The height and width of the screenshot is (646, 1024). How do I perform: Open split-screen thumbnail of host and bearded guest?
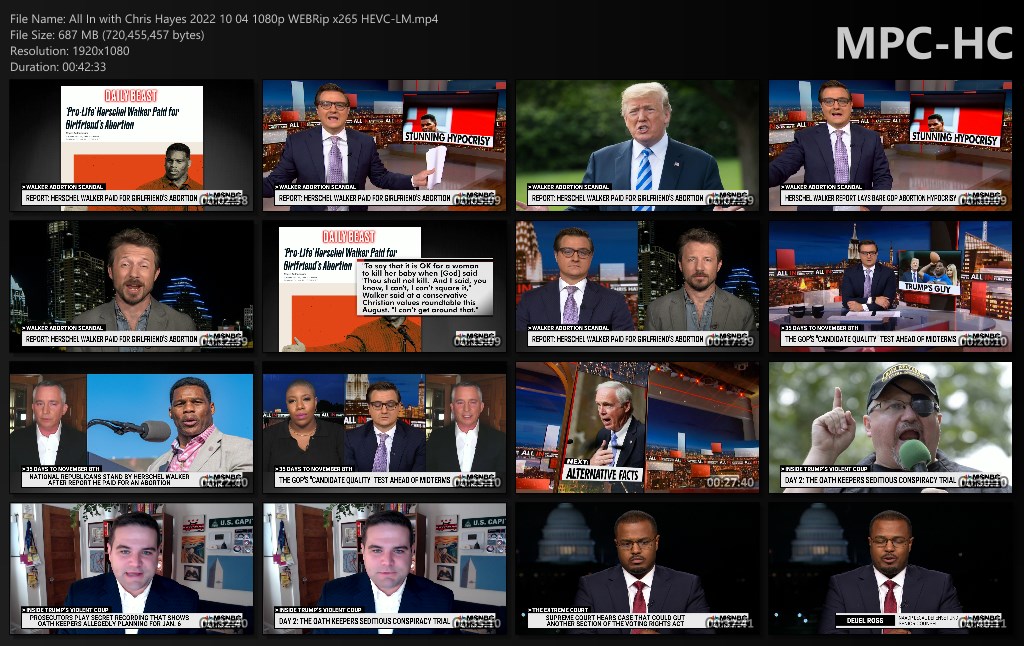click(x=637, y=286)
